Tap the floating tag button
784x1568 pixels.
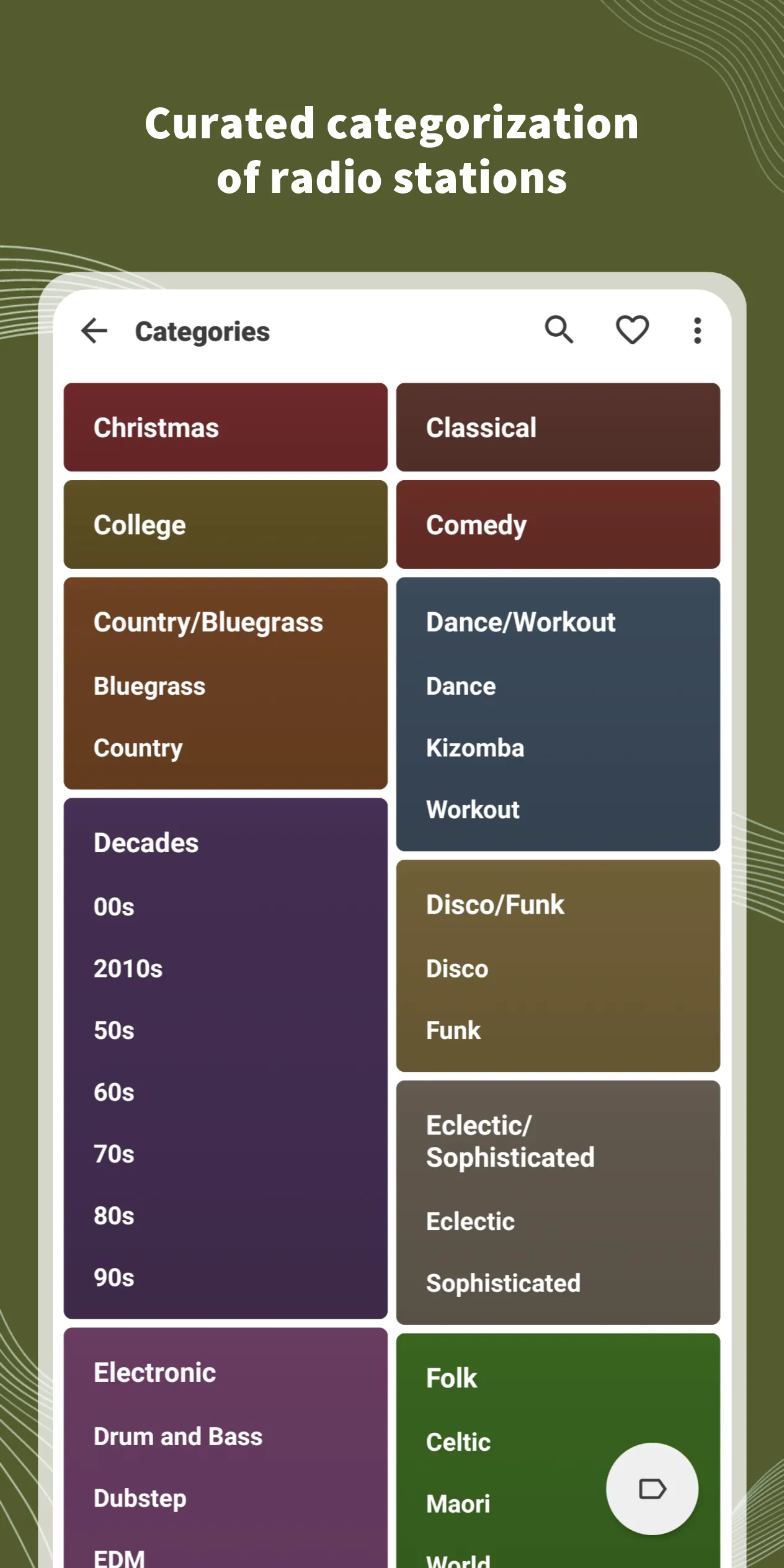click(652, 1489)
